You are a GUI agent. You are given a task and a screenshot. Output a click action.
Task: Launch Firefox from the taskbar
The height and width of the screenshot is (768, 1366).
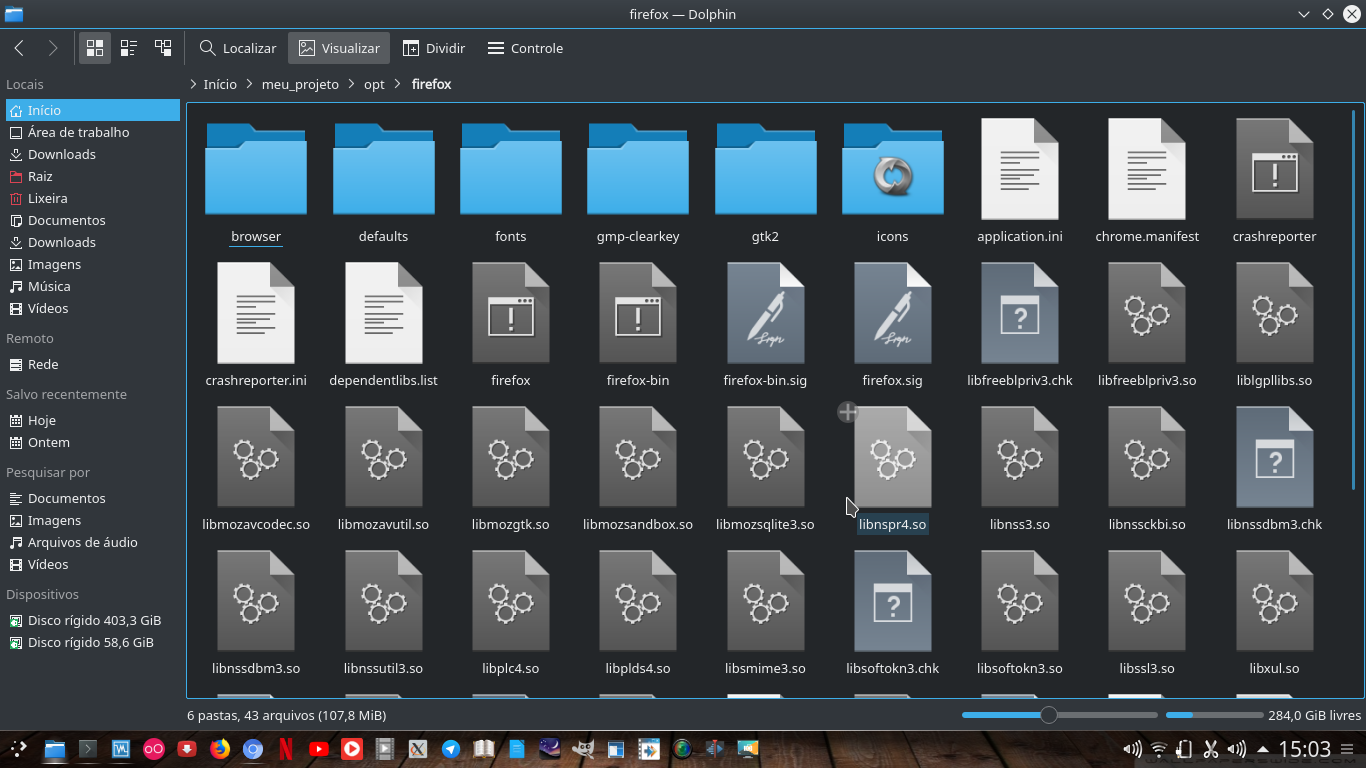220,748
